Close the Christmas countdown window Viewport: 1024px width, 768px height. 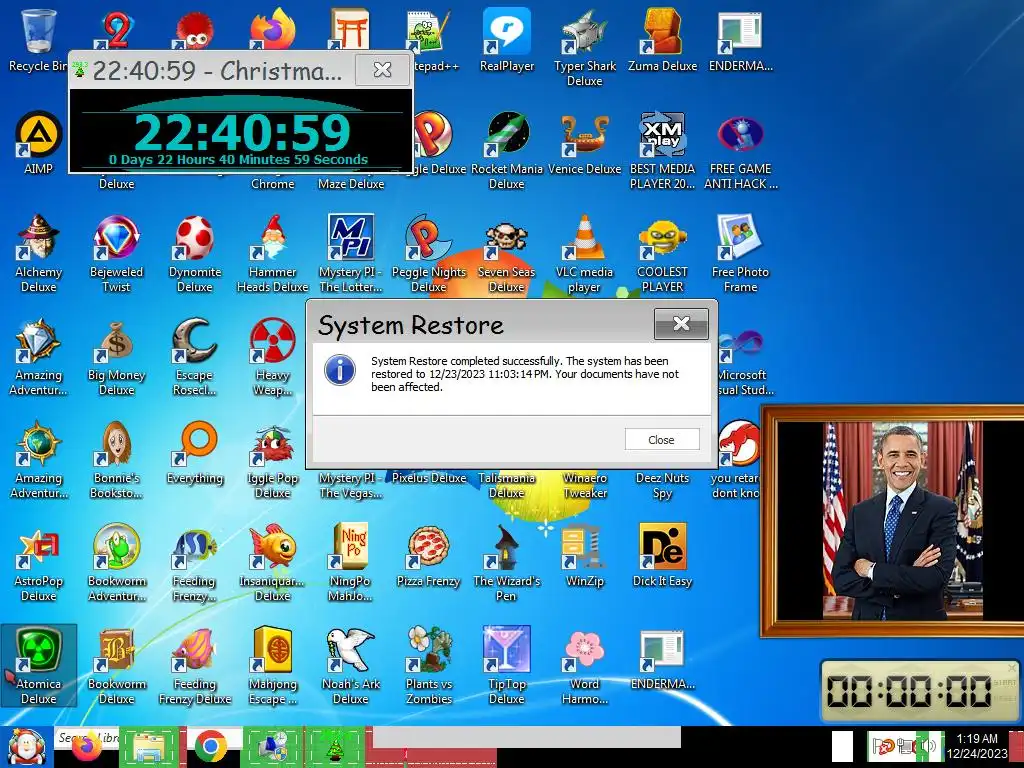[x=383, y=69]
